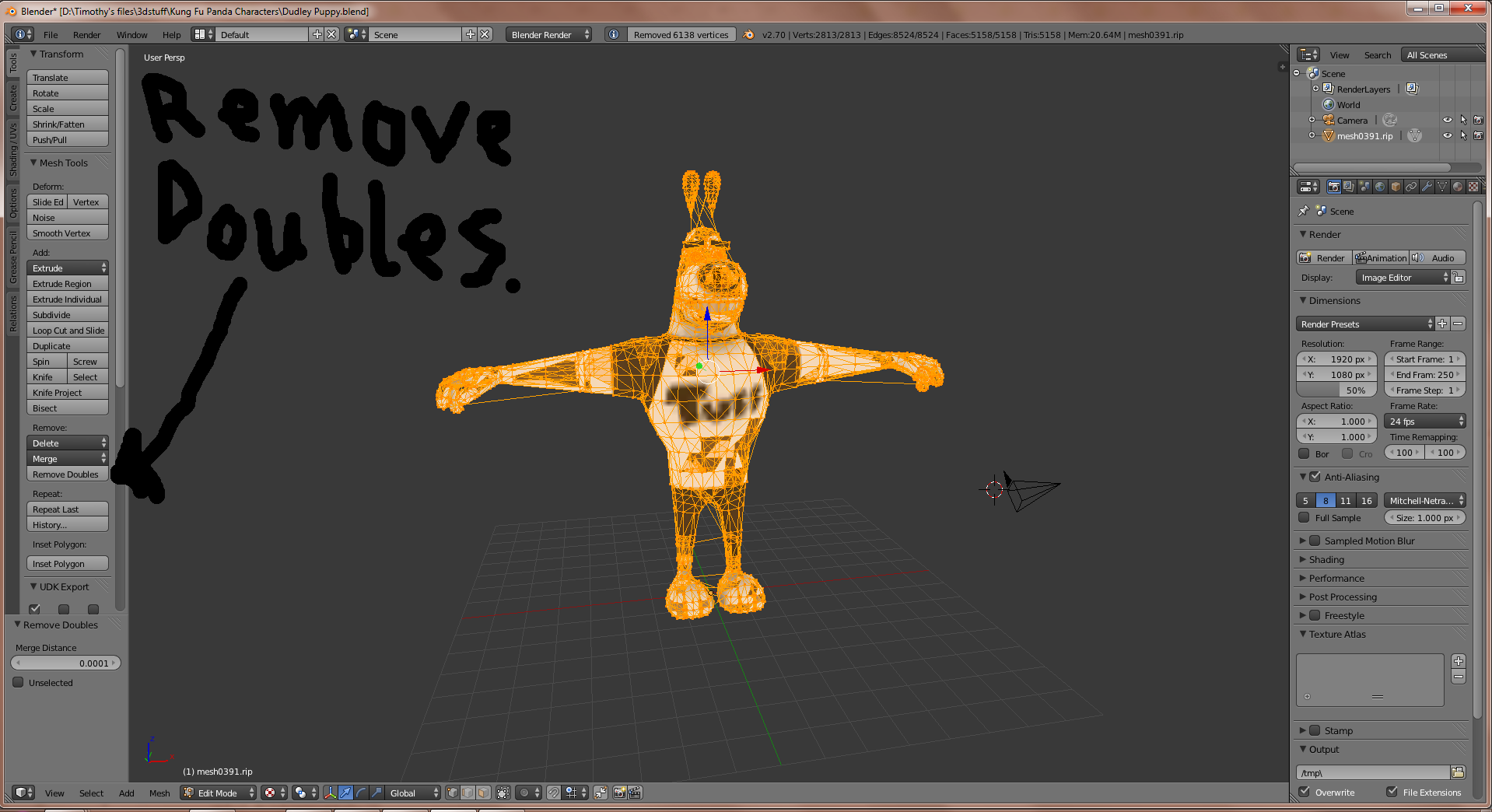Click the Blender logo in info header
This screenshot has width=1492, height=812.
(748, 34)
